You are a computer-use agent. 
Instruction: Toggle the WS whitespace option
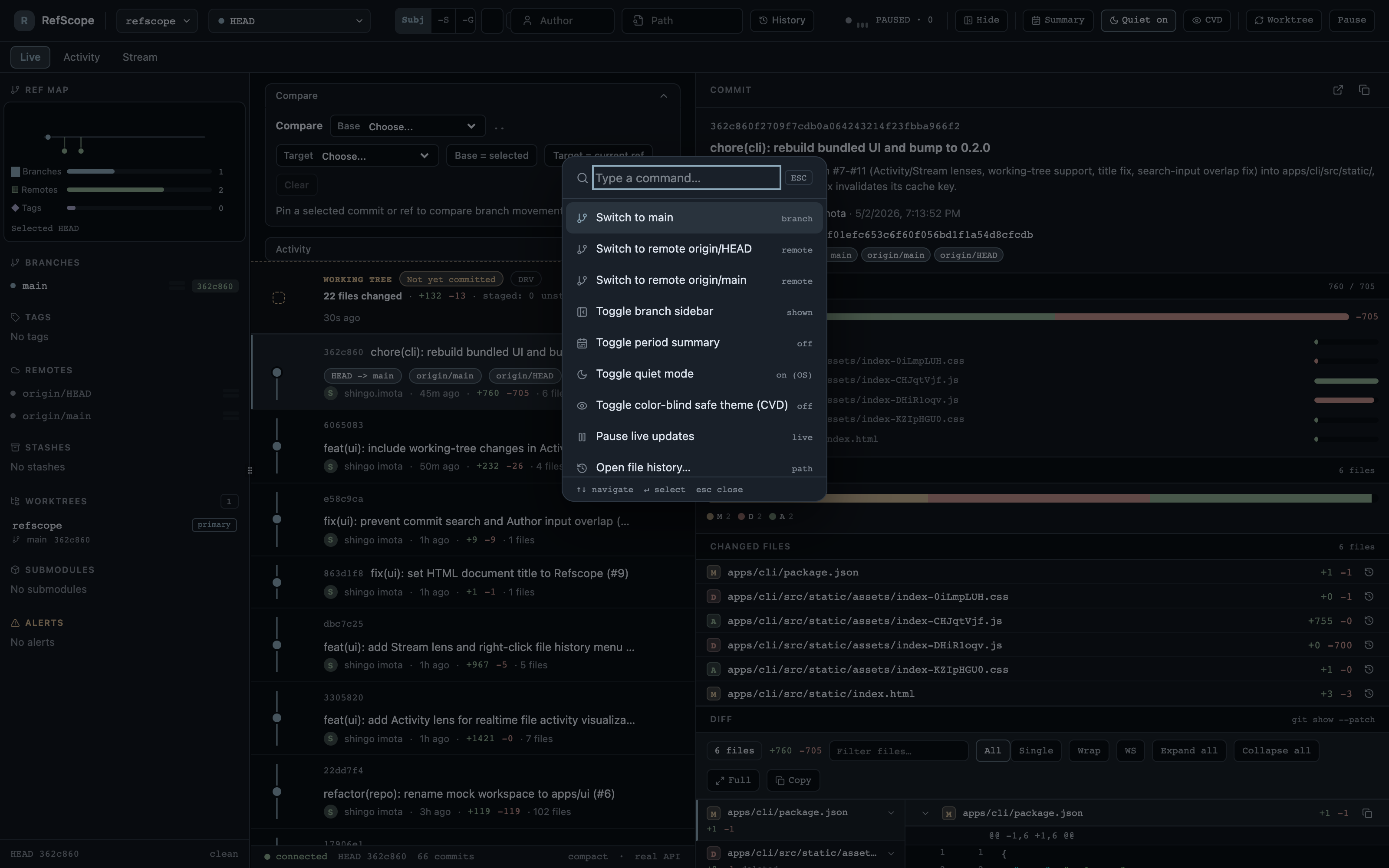point(1130,751)
